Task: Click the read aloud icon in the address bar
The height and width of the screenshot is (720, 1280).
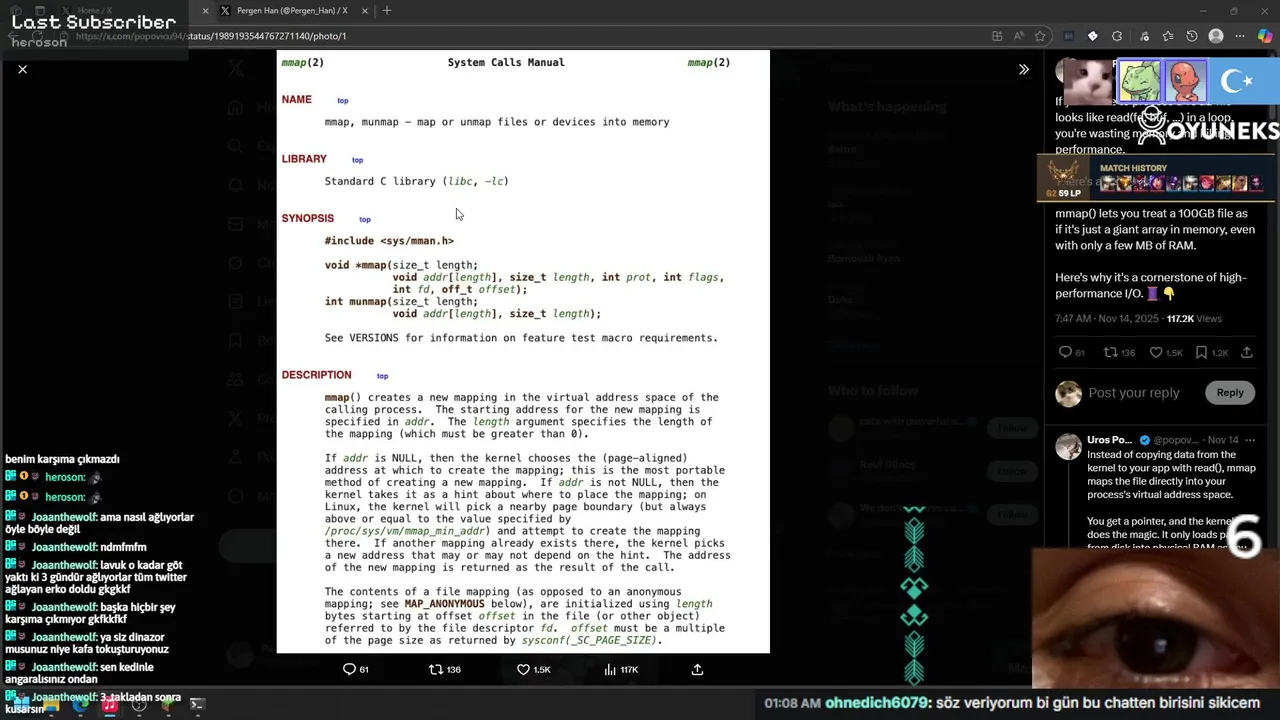Action: [1019, 36]
